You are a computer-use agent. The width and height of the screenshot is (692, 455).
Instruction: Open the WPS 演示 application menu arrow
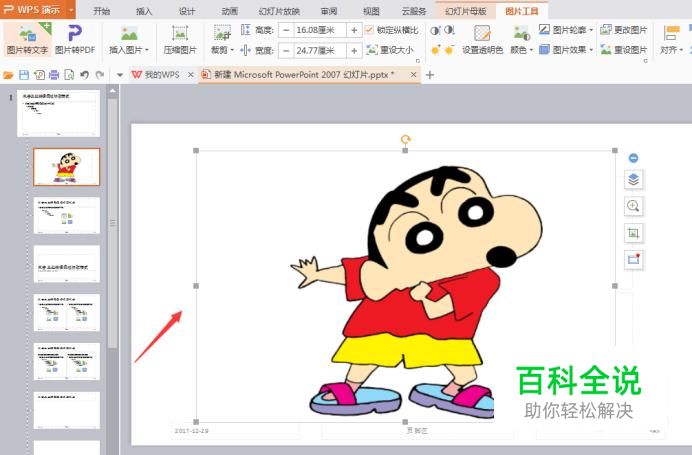click(71, 10)
